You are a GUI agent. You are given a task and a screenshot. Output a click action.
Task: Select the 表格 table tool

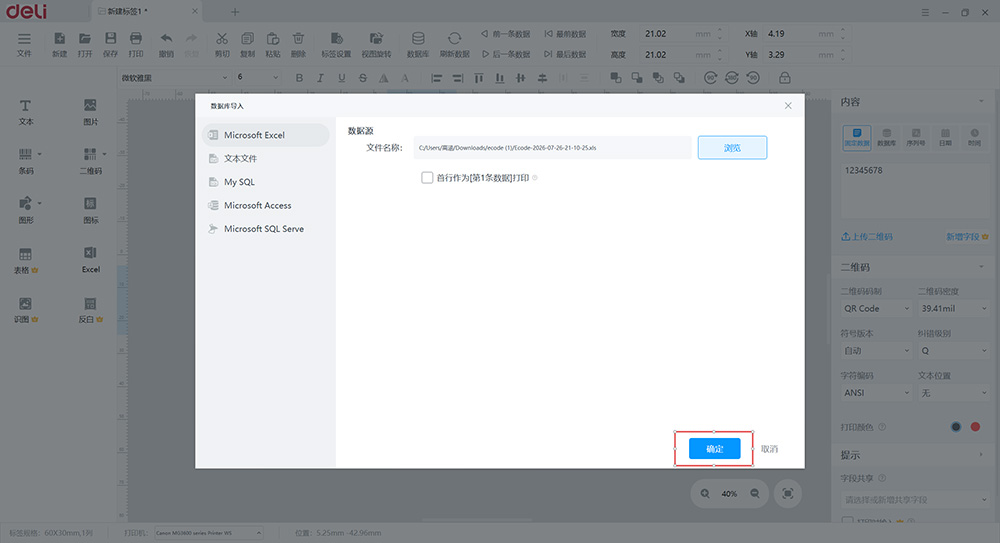26,260
